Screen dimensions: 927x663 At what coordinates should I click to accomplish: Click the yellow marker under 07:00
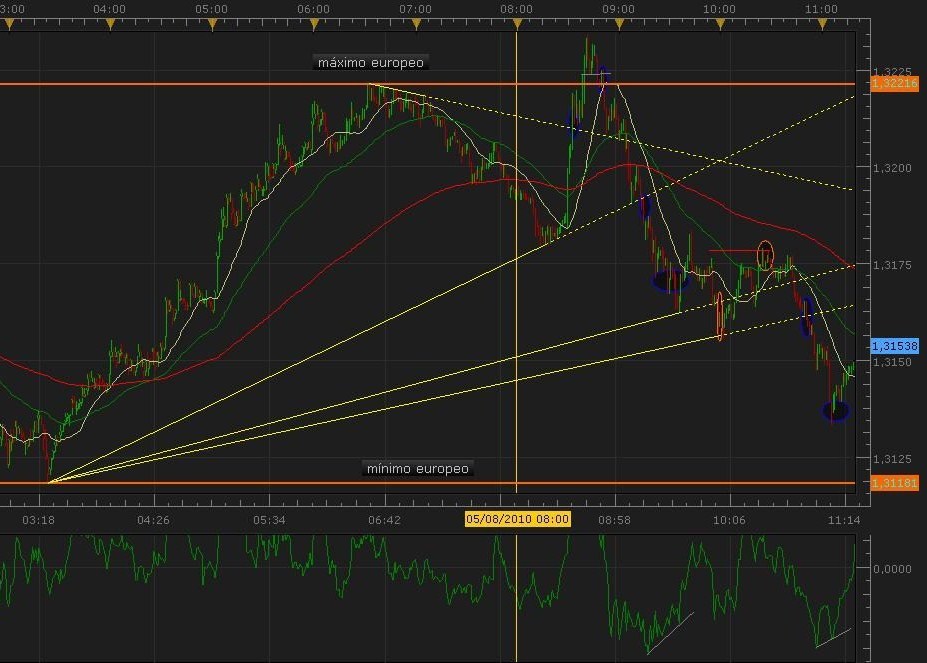click(x=416, y=24)
